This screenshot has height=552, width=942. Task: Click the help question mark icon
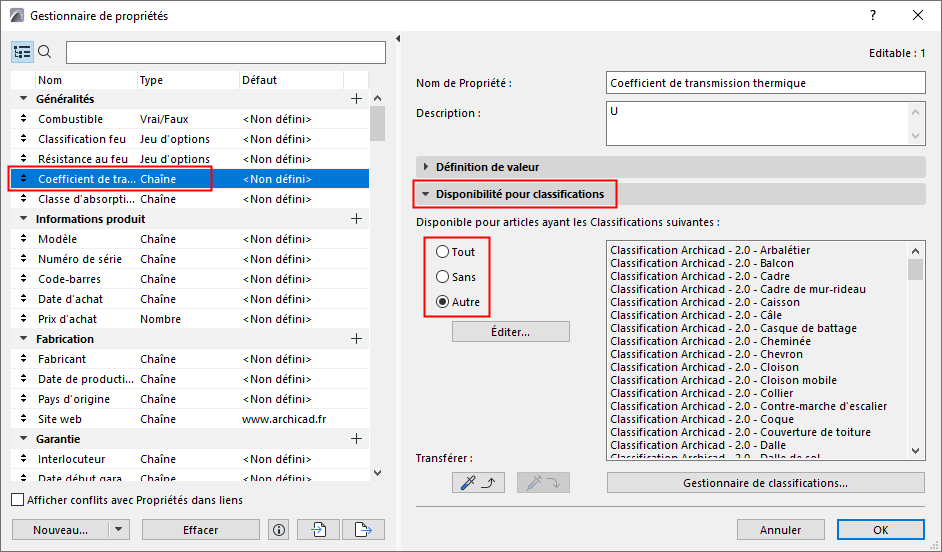pos(873,16)
